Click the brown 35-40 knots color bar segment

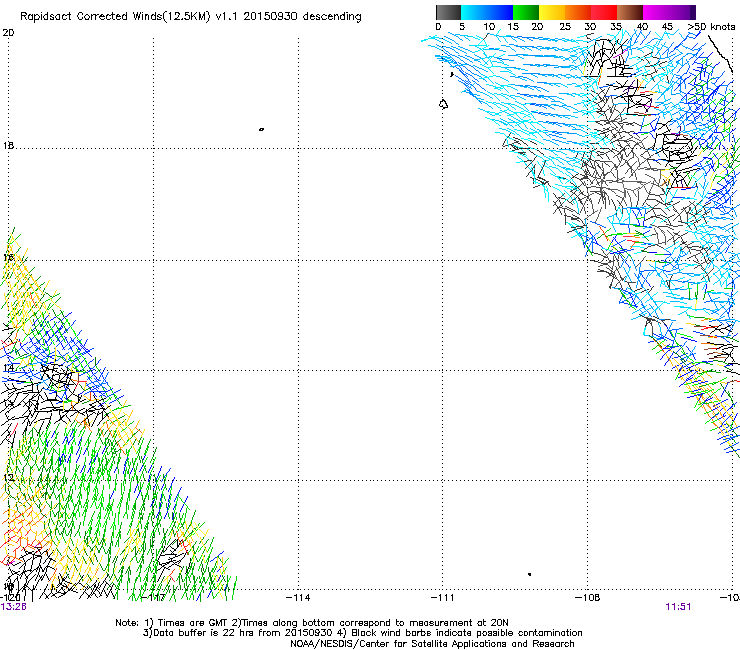pos(630,12)
